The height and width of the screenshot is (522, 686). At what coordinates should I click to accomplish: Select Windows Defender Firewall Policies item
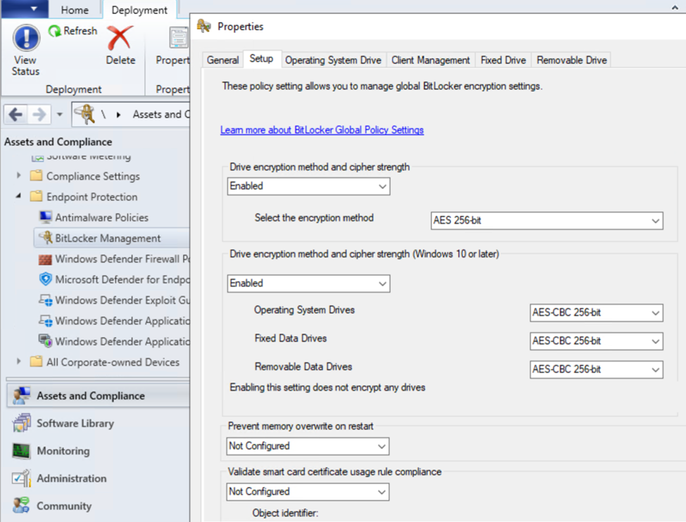coord(122,259)
